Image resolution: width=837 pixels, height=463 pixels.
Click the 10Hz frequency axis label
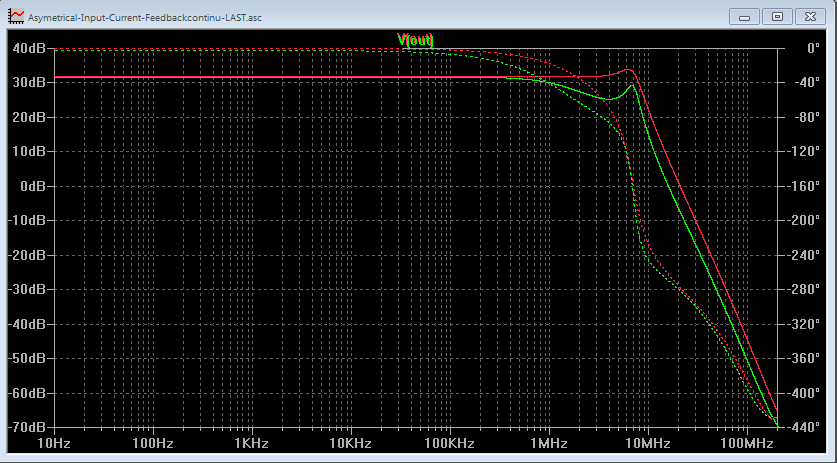tap(54, 443)
